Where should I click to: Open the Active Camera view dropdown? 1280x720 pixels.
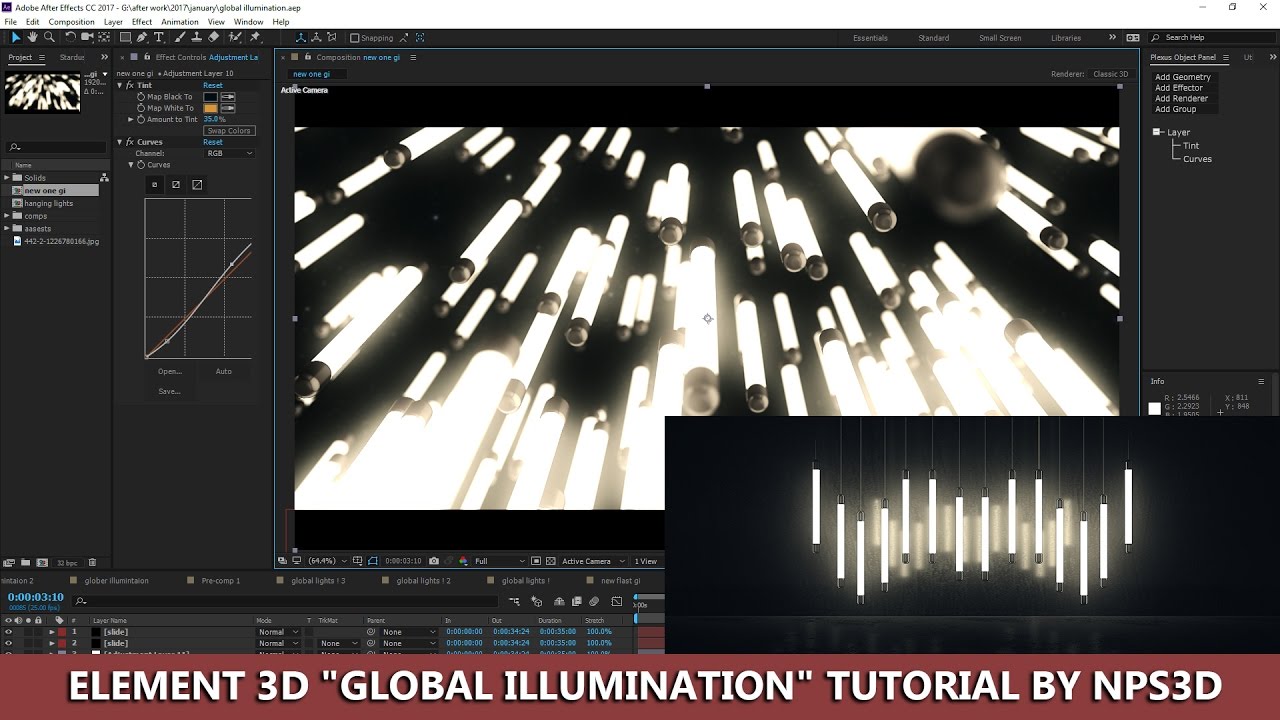pyautogui.click(x=593, y=561)
